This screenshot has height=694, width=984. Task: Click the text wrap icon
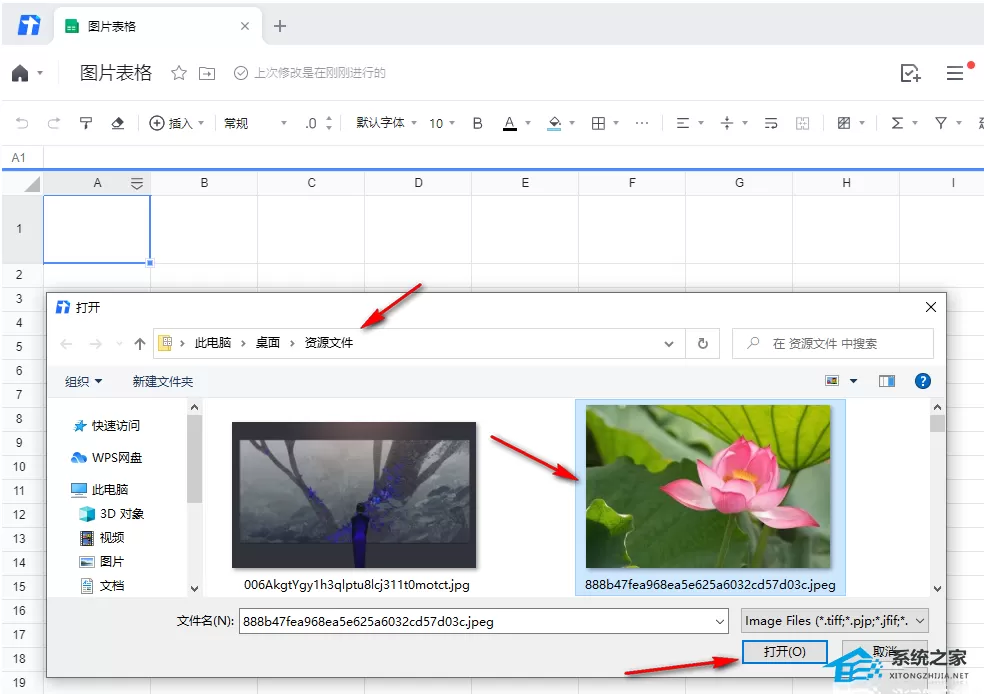pos(771,123)
